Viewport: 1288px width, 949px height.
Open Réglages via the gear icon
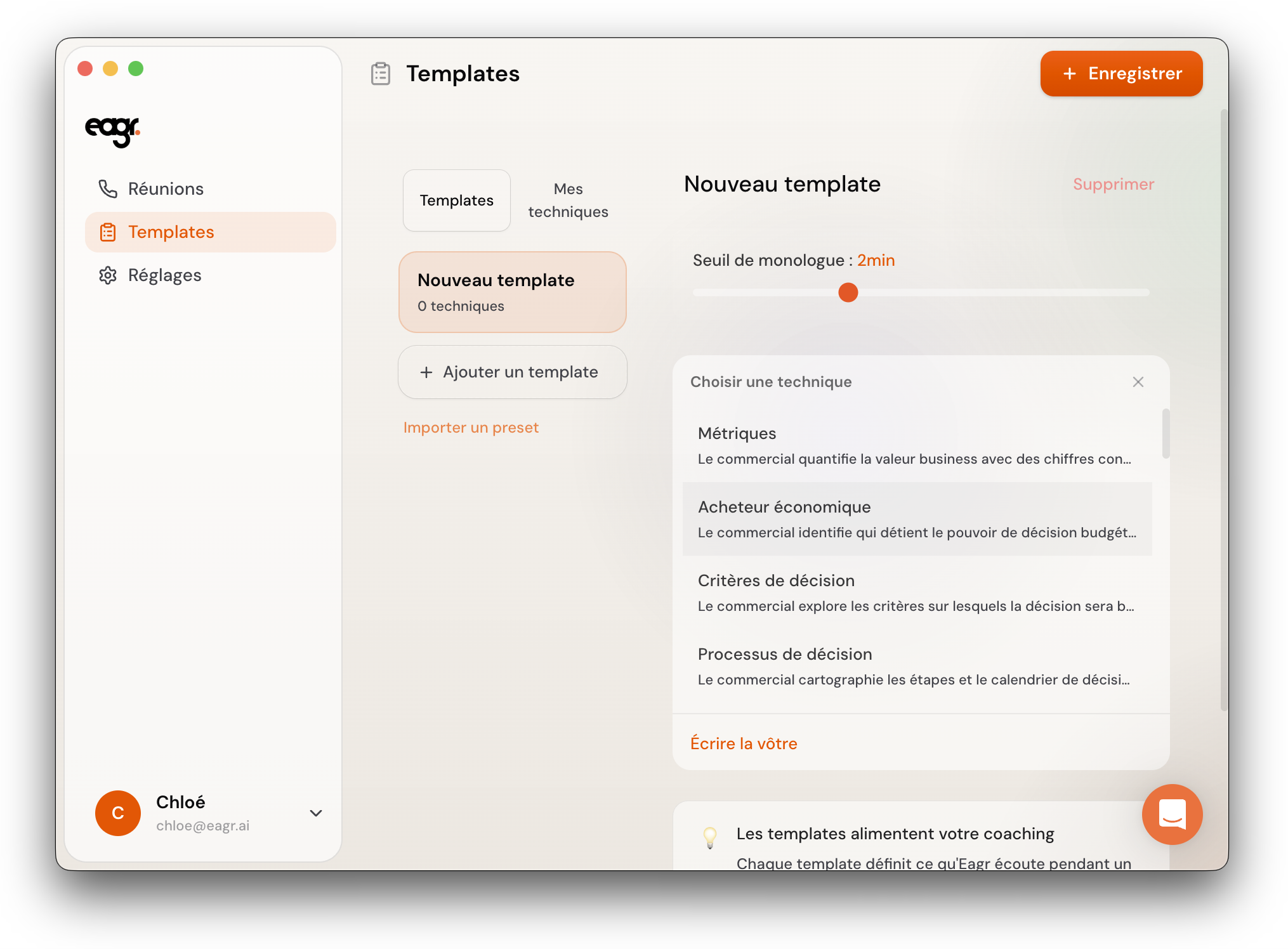coord(108,275)
